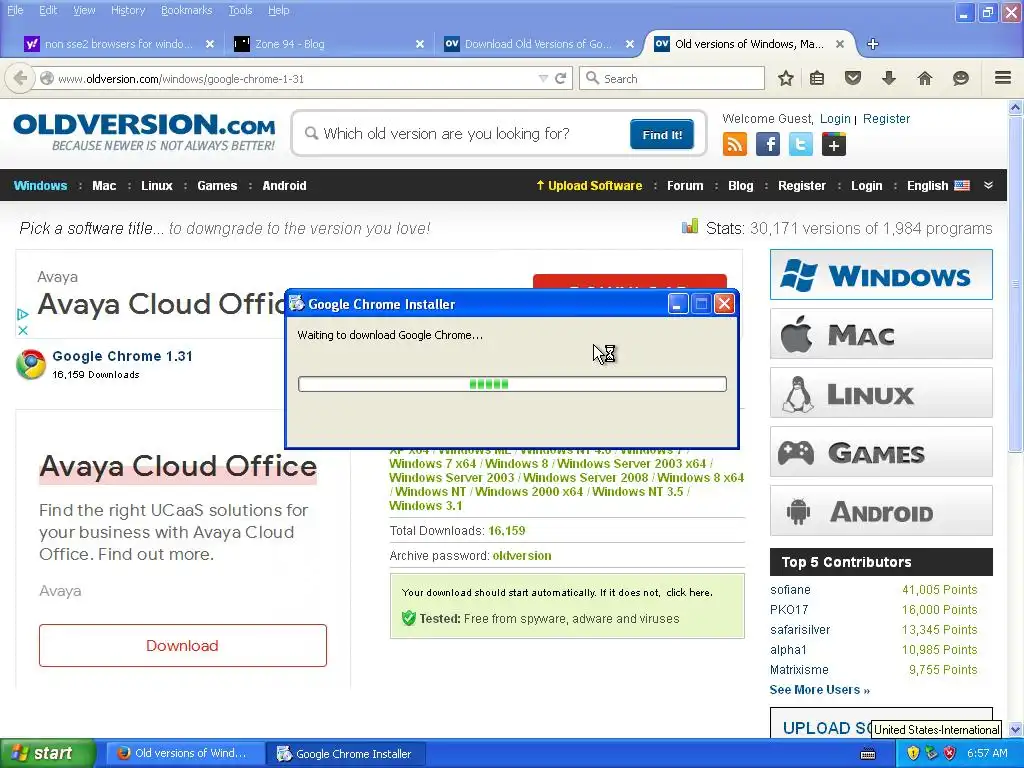Open the Downloads arrow icon

coord(889,78)
